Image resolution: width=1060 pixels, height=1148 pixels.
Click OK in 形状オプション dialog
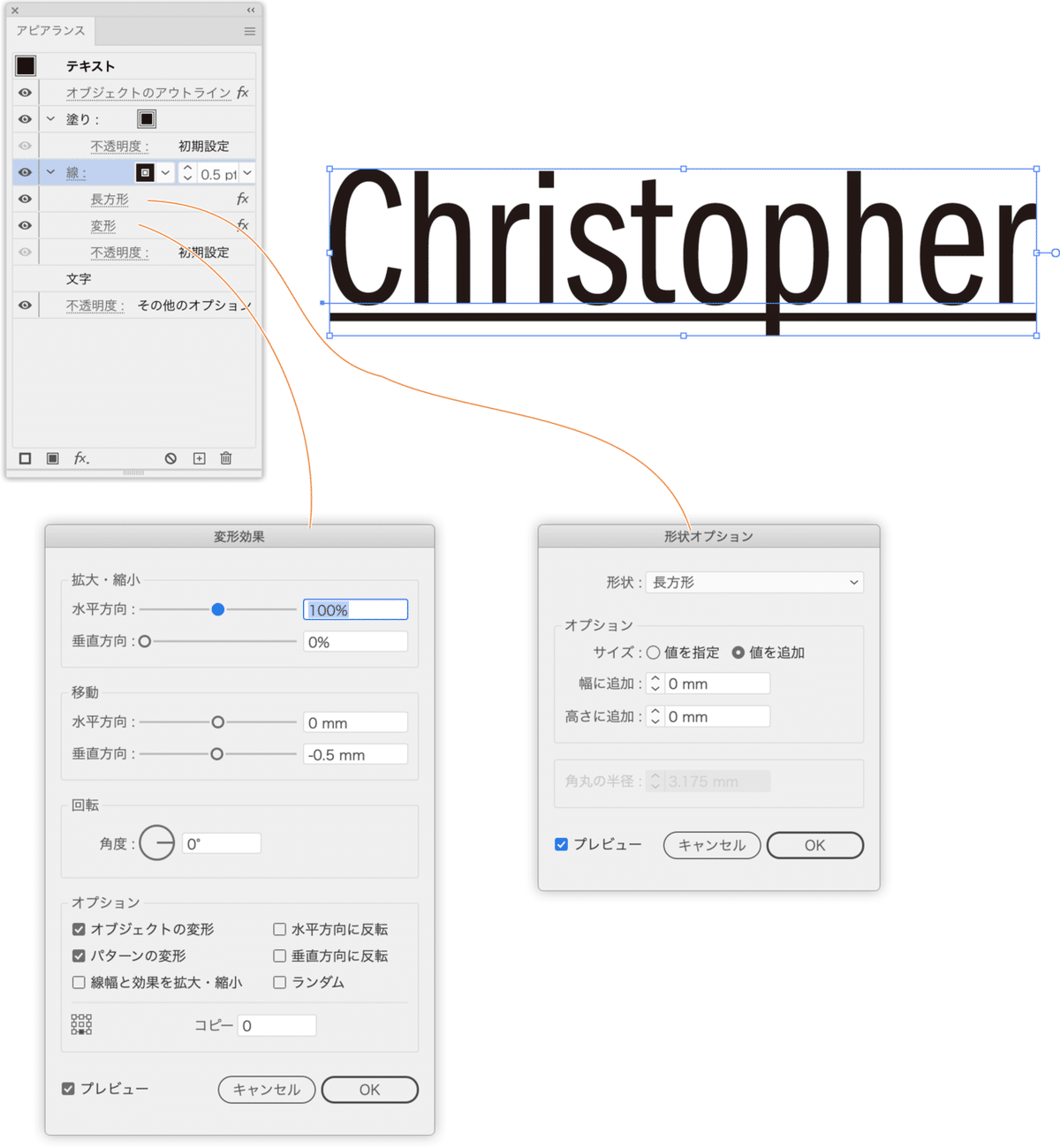point(814,845)
